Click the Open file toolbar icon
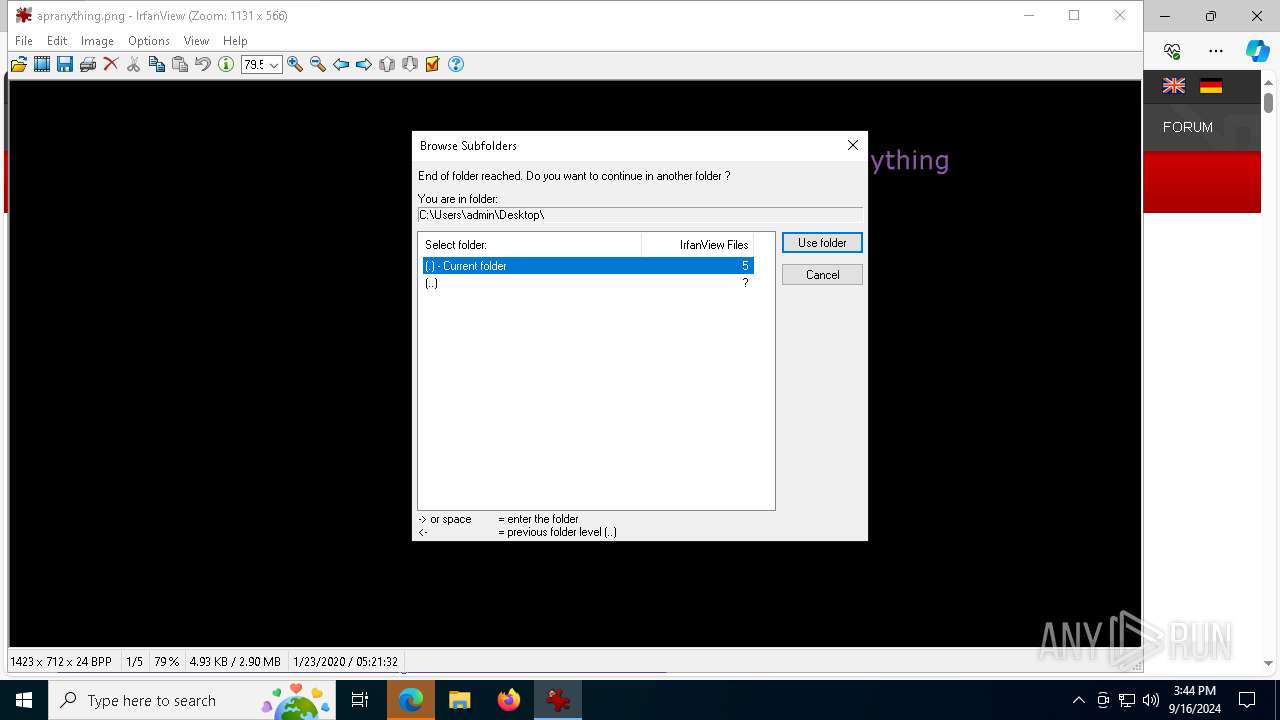Image resolution: width=1280 pixels, height=720 pixels. point(19,64)
